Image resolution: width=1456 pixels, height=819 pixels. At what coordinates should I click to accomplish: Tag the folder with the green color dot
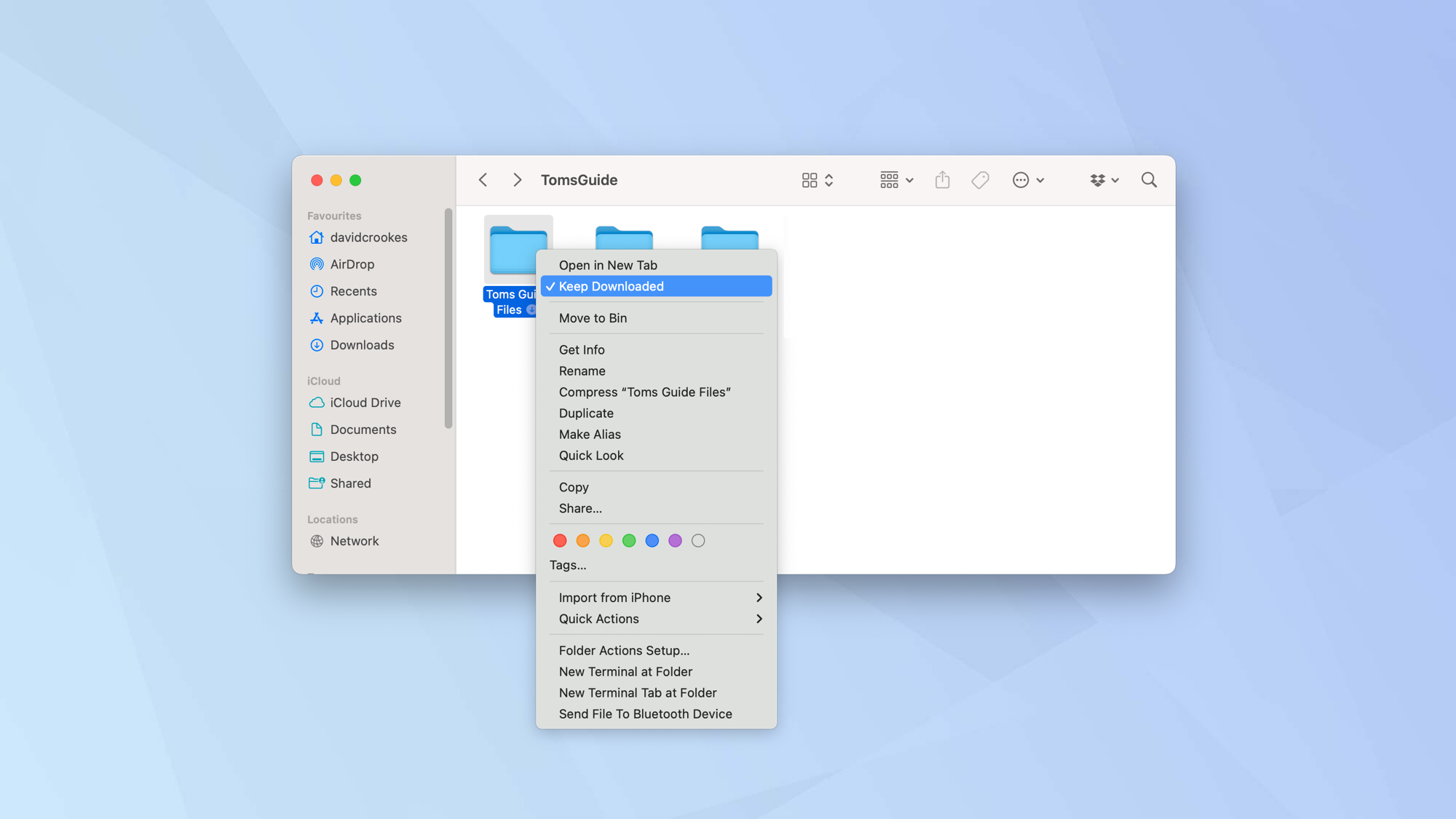tap(628, 540)
